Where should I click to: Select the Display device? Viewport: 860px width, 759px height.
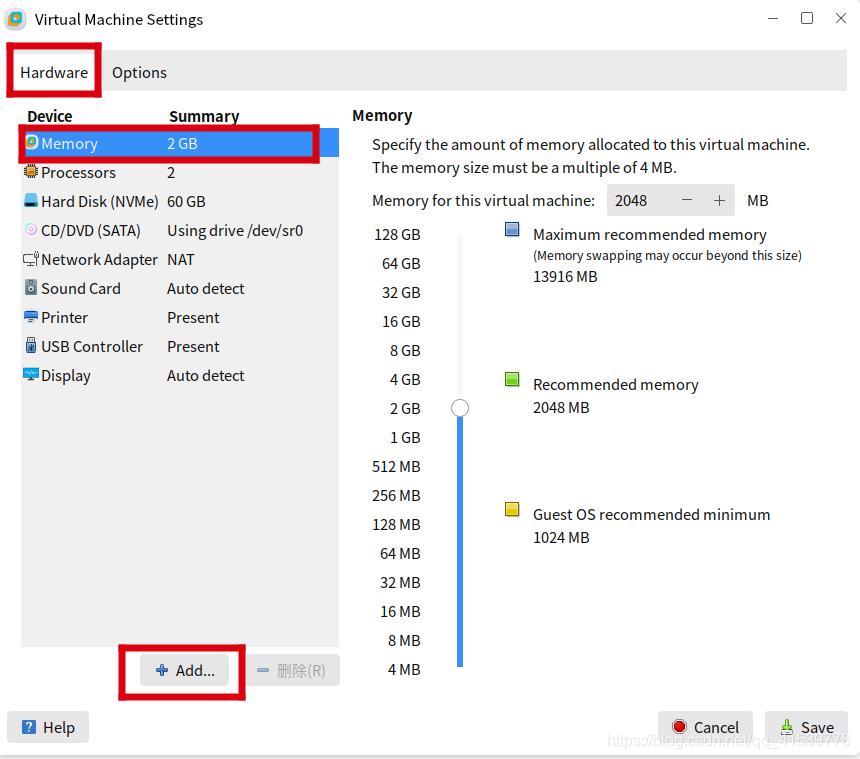point(180,376)
